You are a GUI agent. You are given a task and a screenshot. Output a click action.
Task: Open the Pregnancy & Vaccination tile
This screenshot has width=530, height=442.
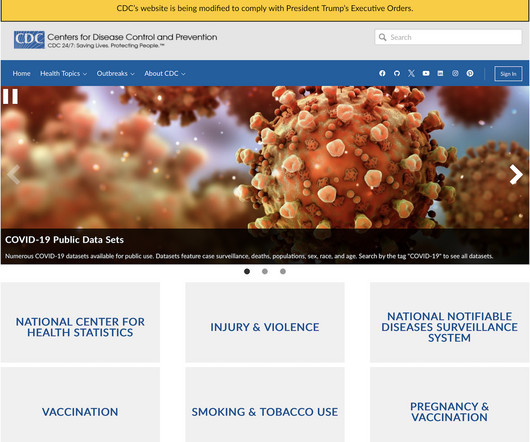tap(450, 405)
